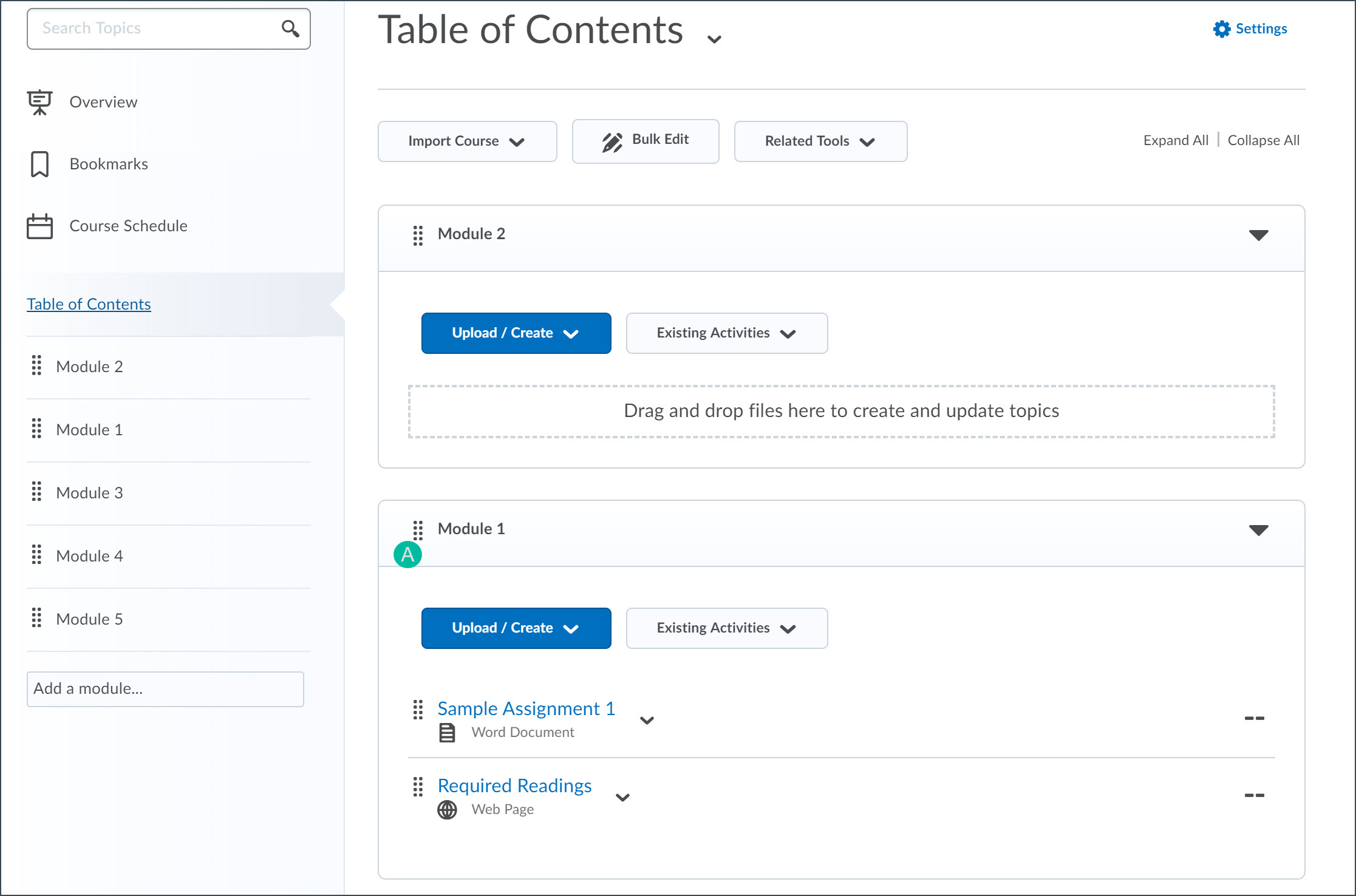Open Course Schedule in sidebar
The height and width of the screenshot is (896, 1356).
(128, 226)
